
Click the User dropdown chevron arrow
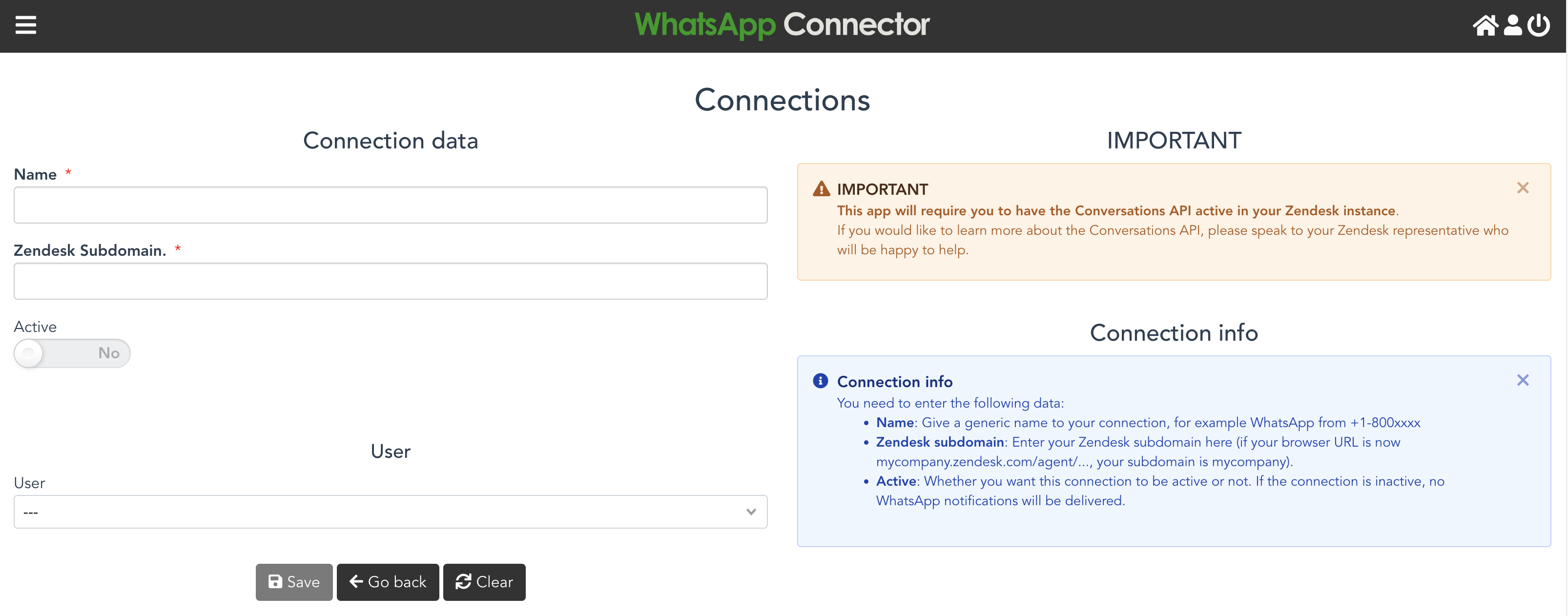(750, 512)
